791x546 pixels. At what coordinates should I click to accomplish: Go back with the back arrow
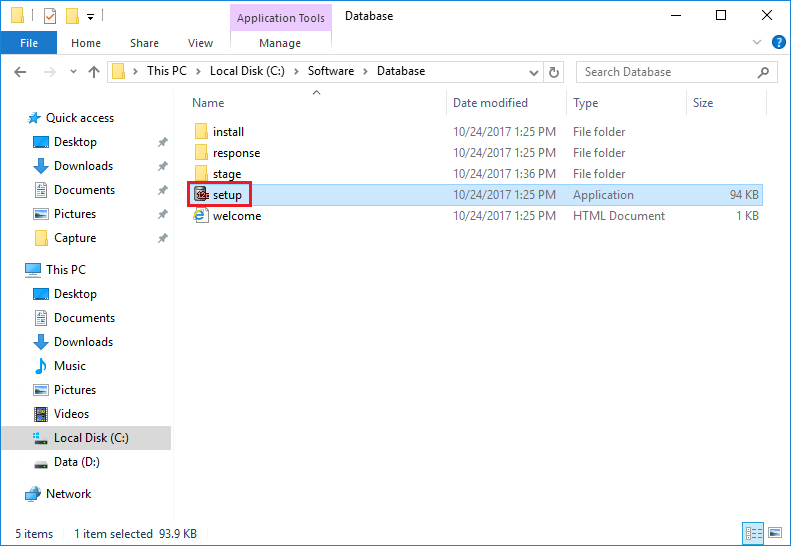tap(20, 72)
